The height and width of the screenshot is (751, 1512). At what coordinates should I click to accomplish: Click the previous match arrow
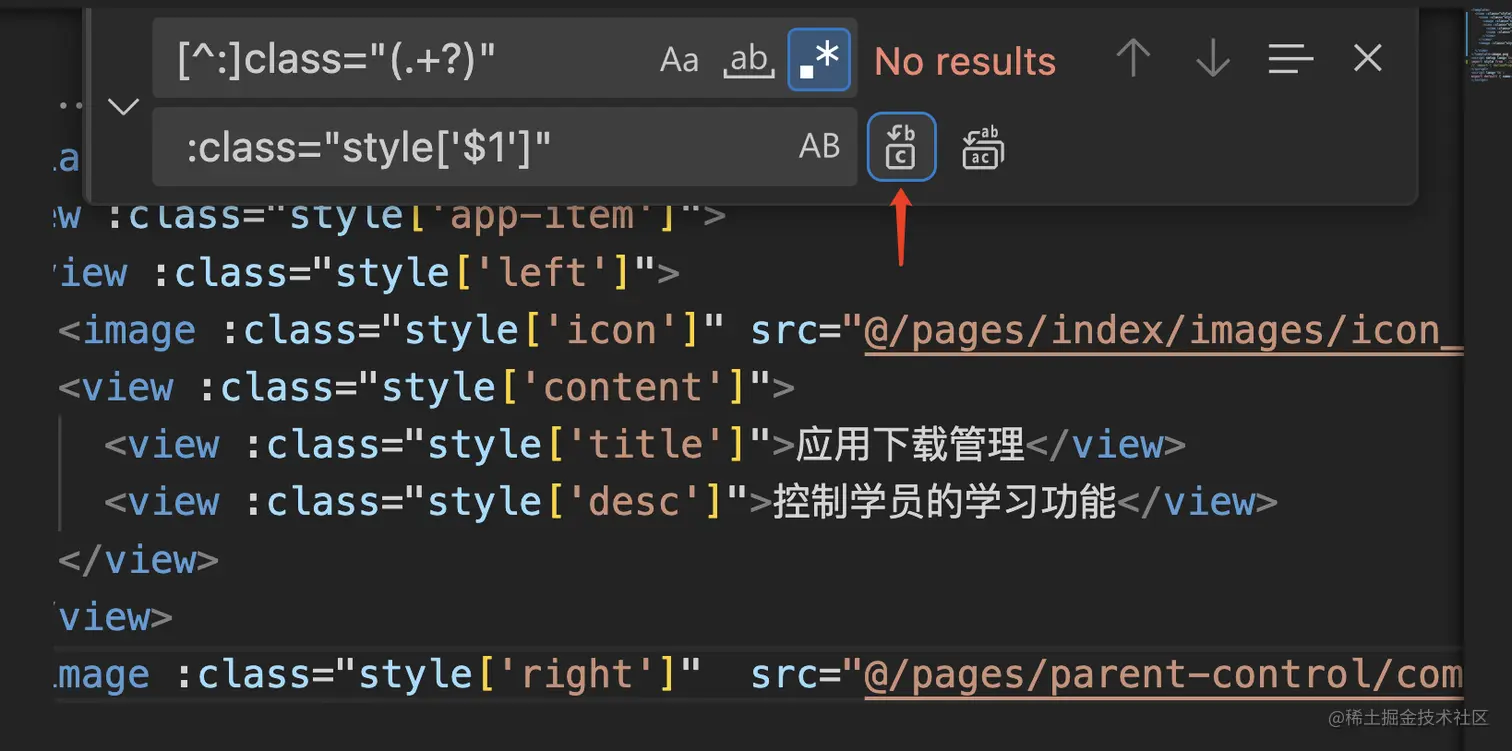tap(1133, 59)
